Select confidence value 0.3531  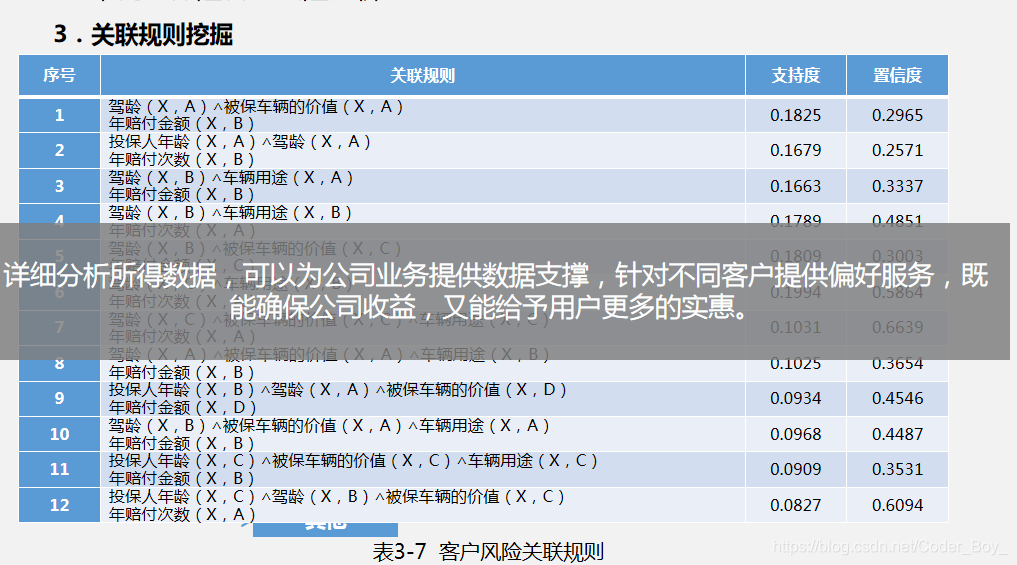tap(897, 469)
